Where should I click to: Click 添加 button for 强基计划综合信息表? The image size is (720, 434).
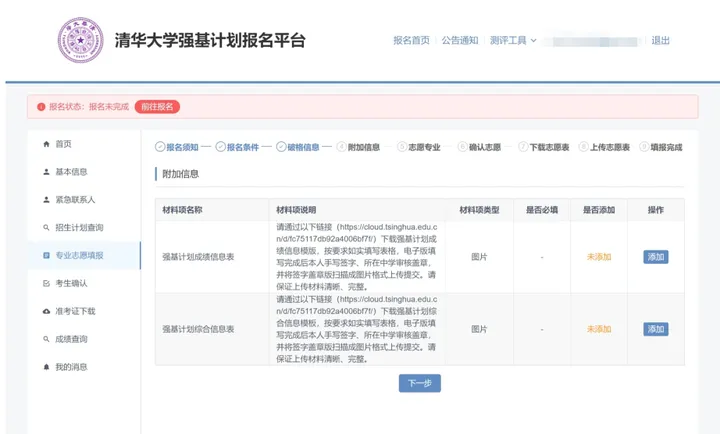pos(656,329)
